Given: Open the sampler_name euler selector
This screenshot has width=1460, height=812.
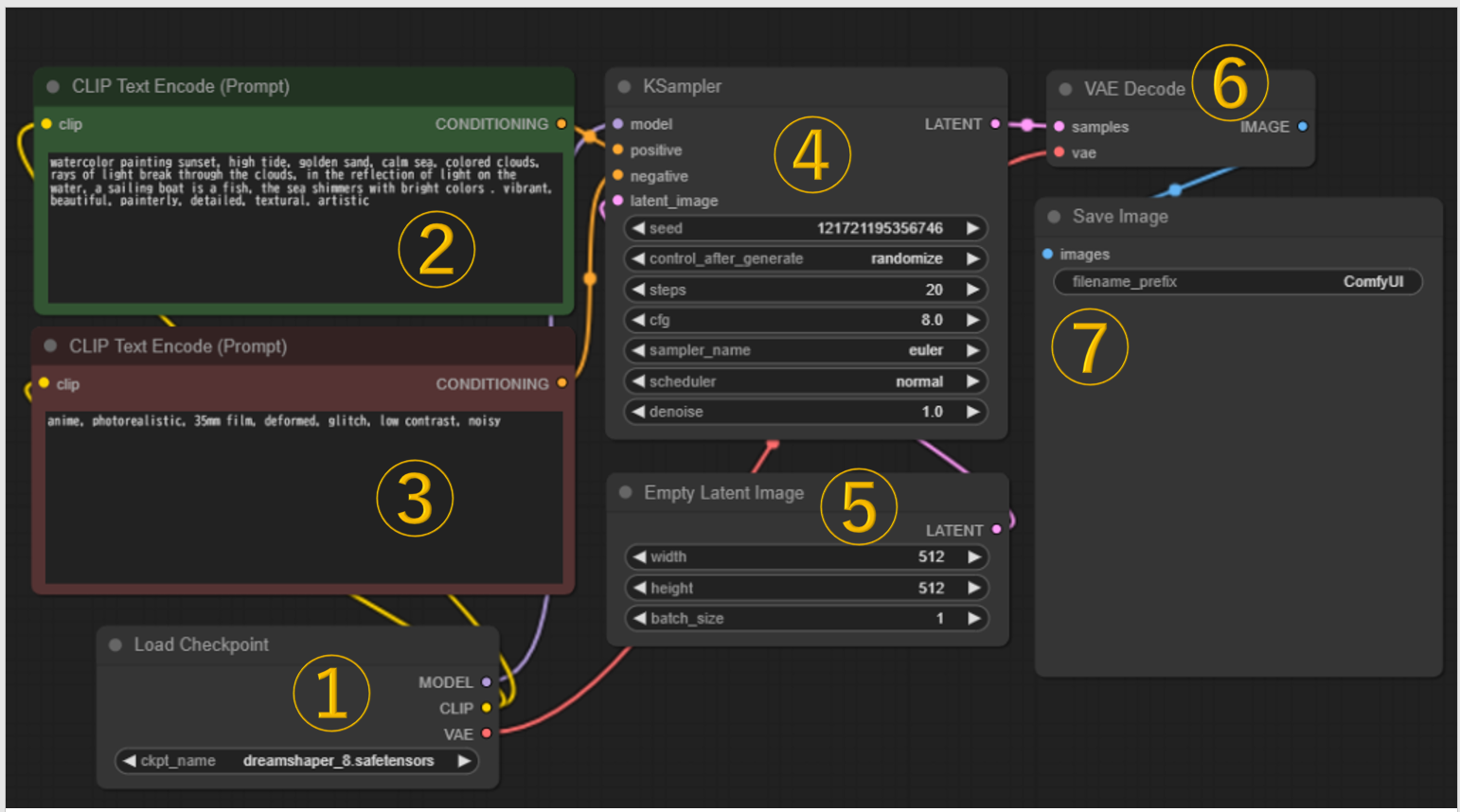Looking at the screenshot, I should (805, 350).
